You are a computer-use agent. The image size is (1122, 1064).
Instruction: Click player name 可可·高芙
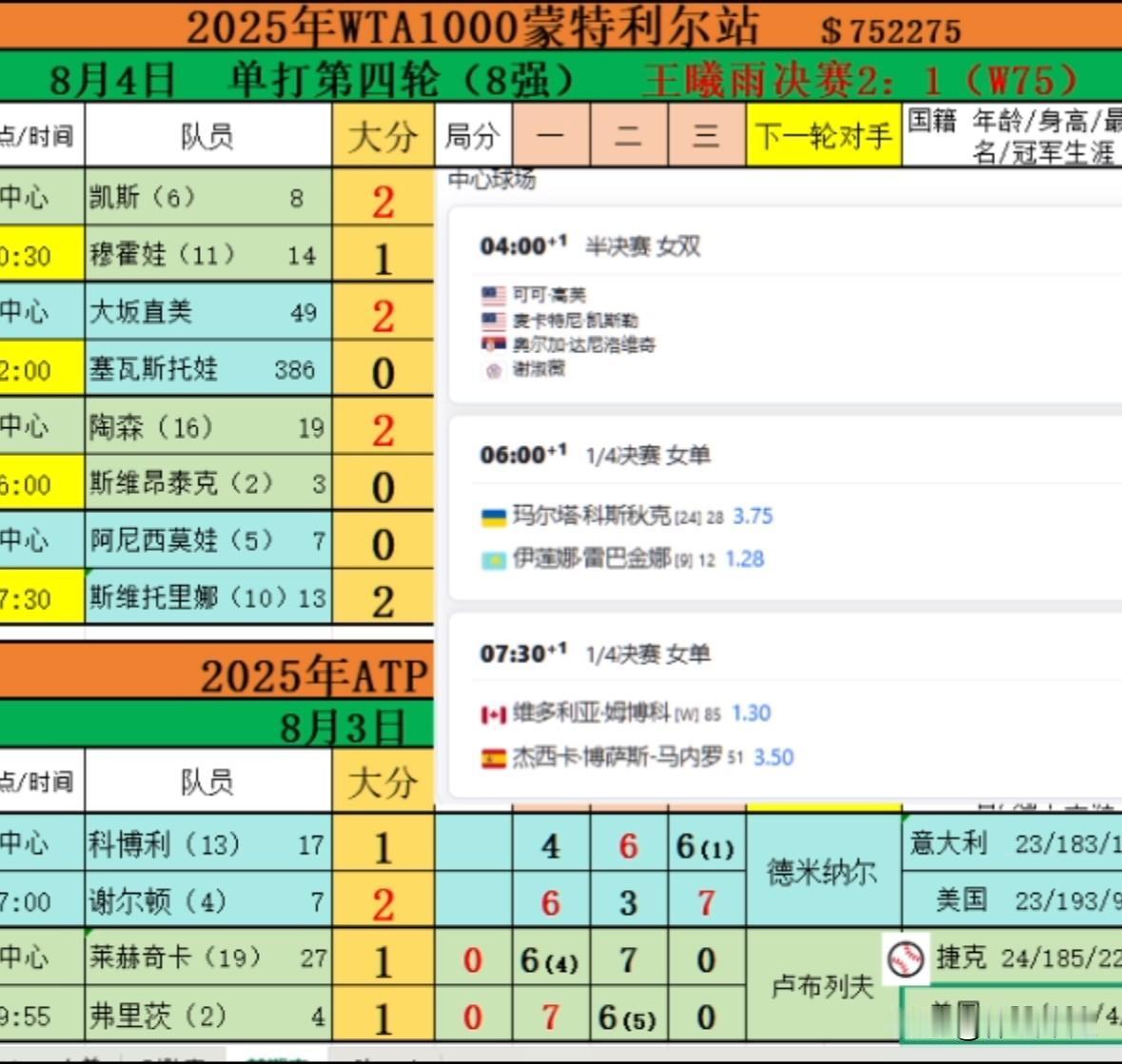pos(549,295)
